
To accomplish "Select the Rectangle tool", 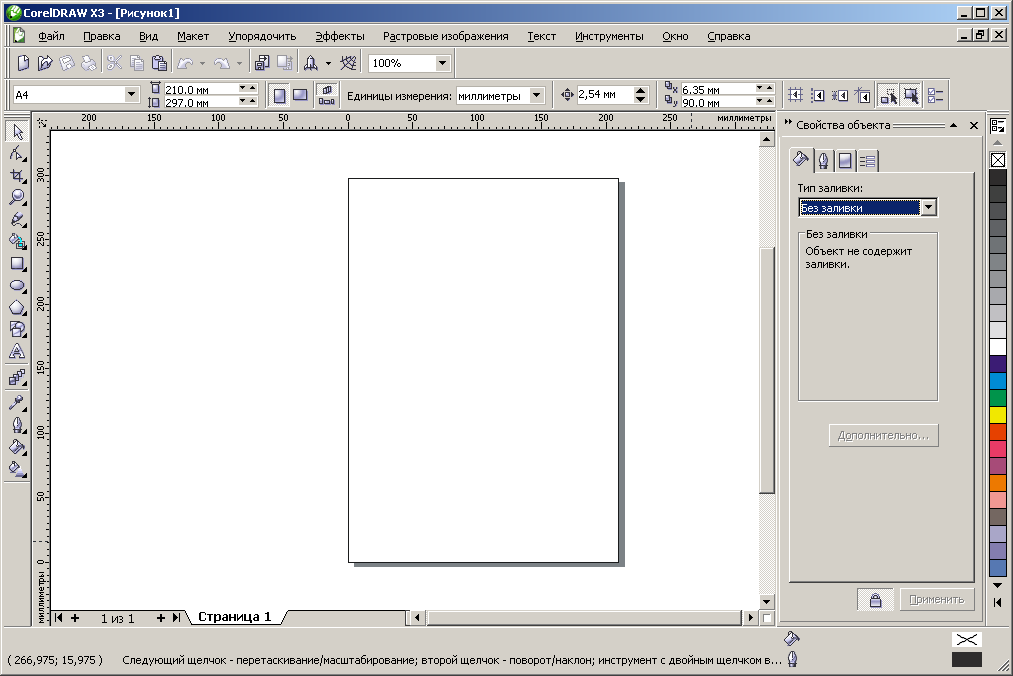I will click(17, 264).
